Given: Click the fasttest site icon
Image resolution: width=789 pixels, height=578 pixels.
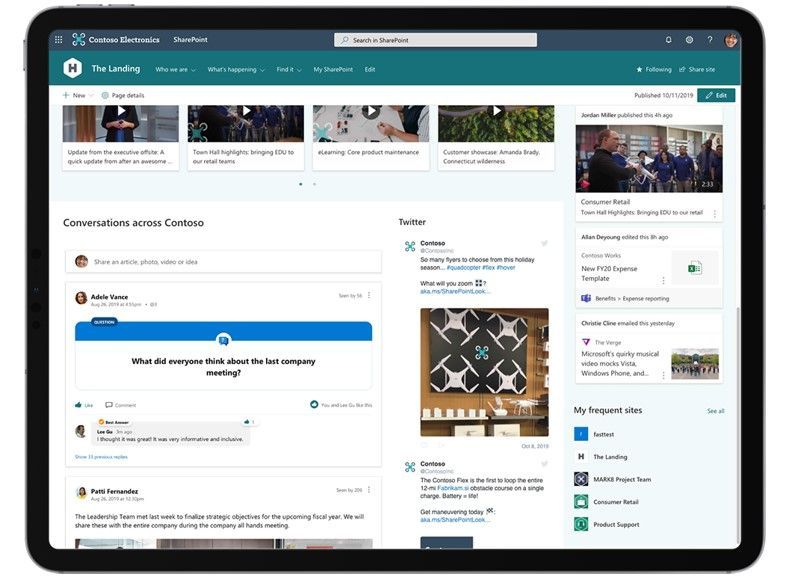Looking at the screenshot, I should point(581,434).
